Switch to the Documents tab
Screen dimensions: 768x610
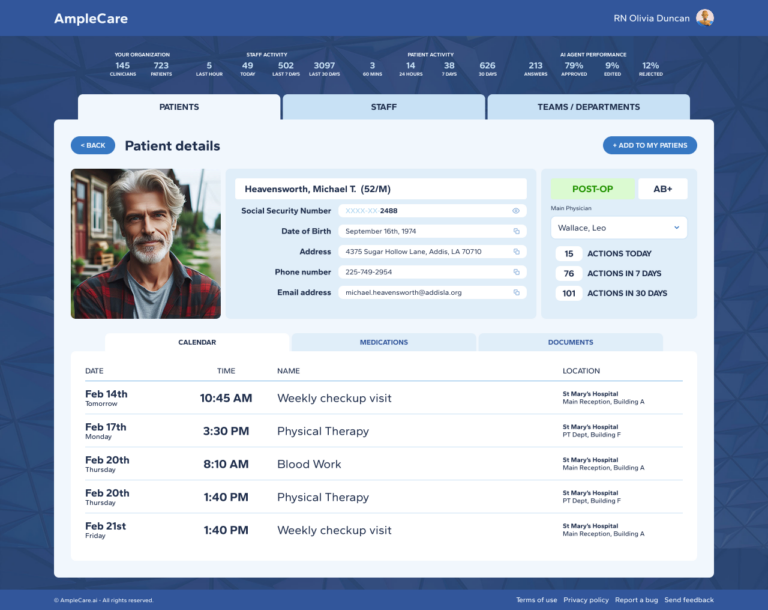[570, 342]
